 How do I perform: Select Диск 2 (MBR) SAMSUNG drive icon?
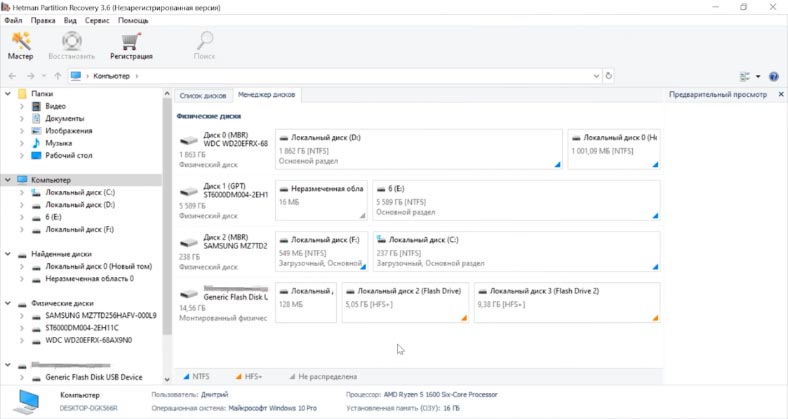click(x=189, y=243)
